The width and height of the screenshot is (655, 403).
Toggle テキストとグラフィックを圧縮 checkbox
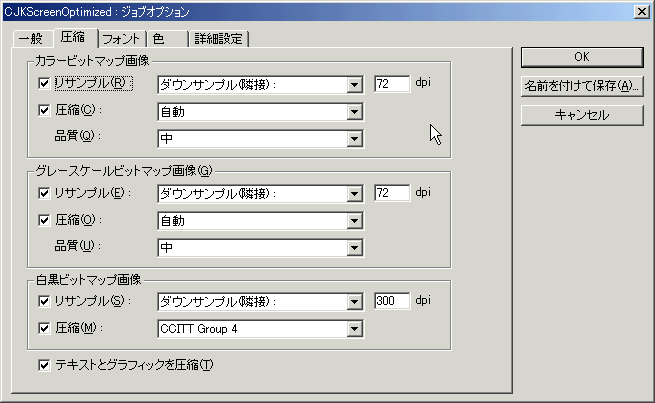pyautogui.click(x=43, y=365)
